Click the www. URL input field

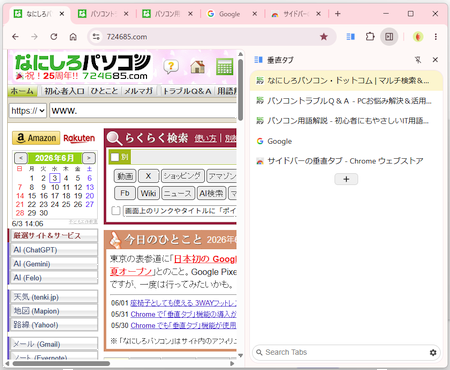pos(143,111)
